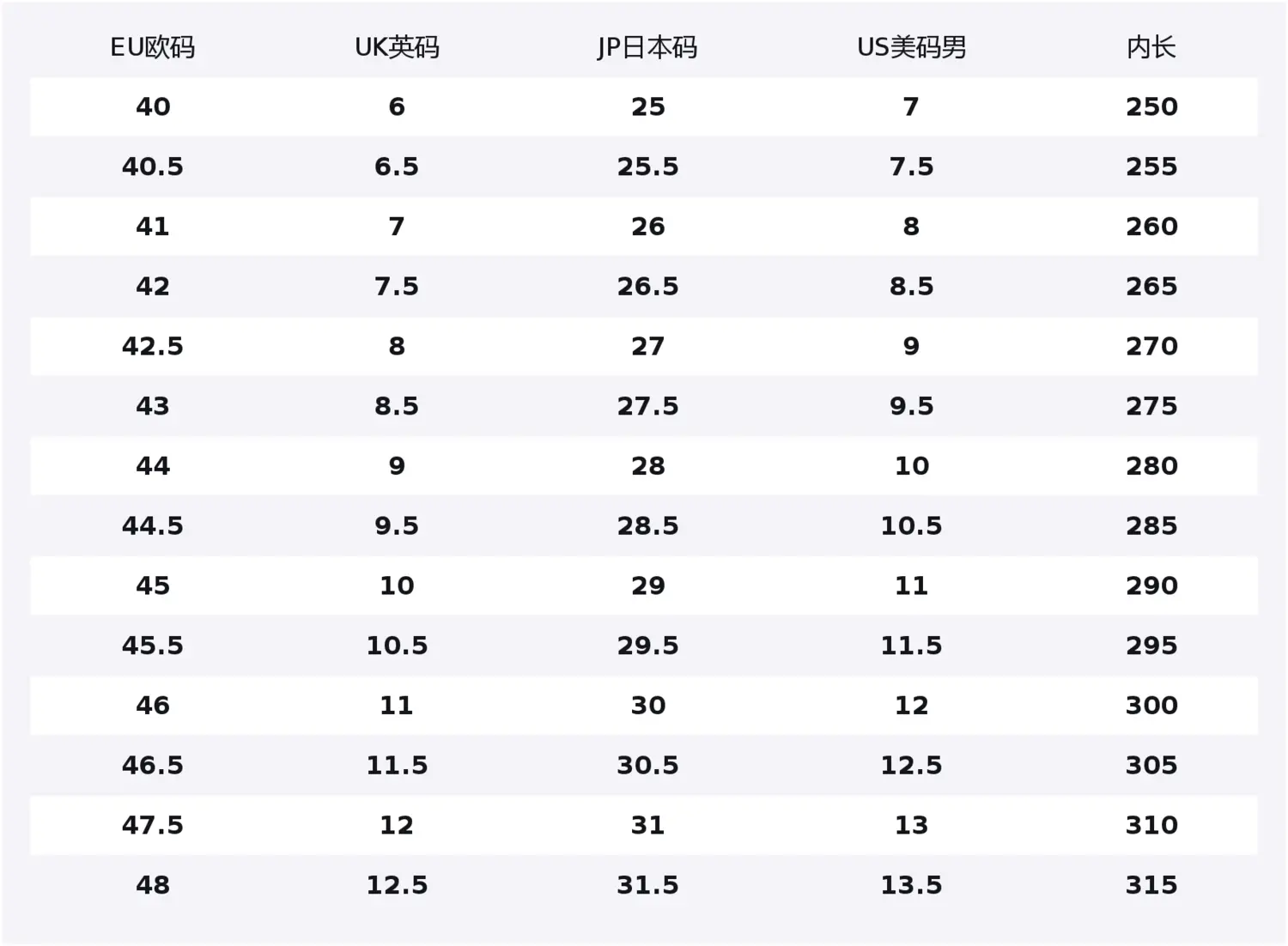Click the US美码男 column header
The width and height of the screenshot is (1288, 946).
[x=911, y=47]
